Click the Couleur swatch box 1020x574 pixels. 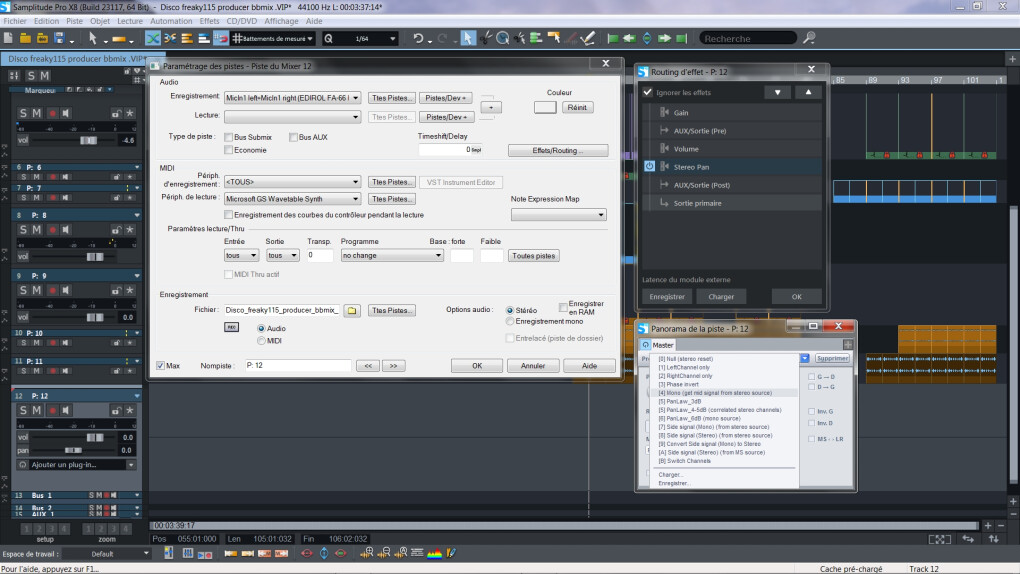[x=545, y=107]
